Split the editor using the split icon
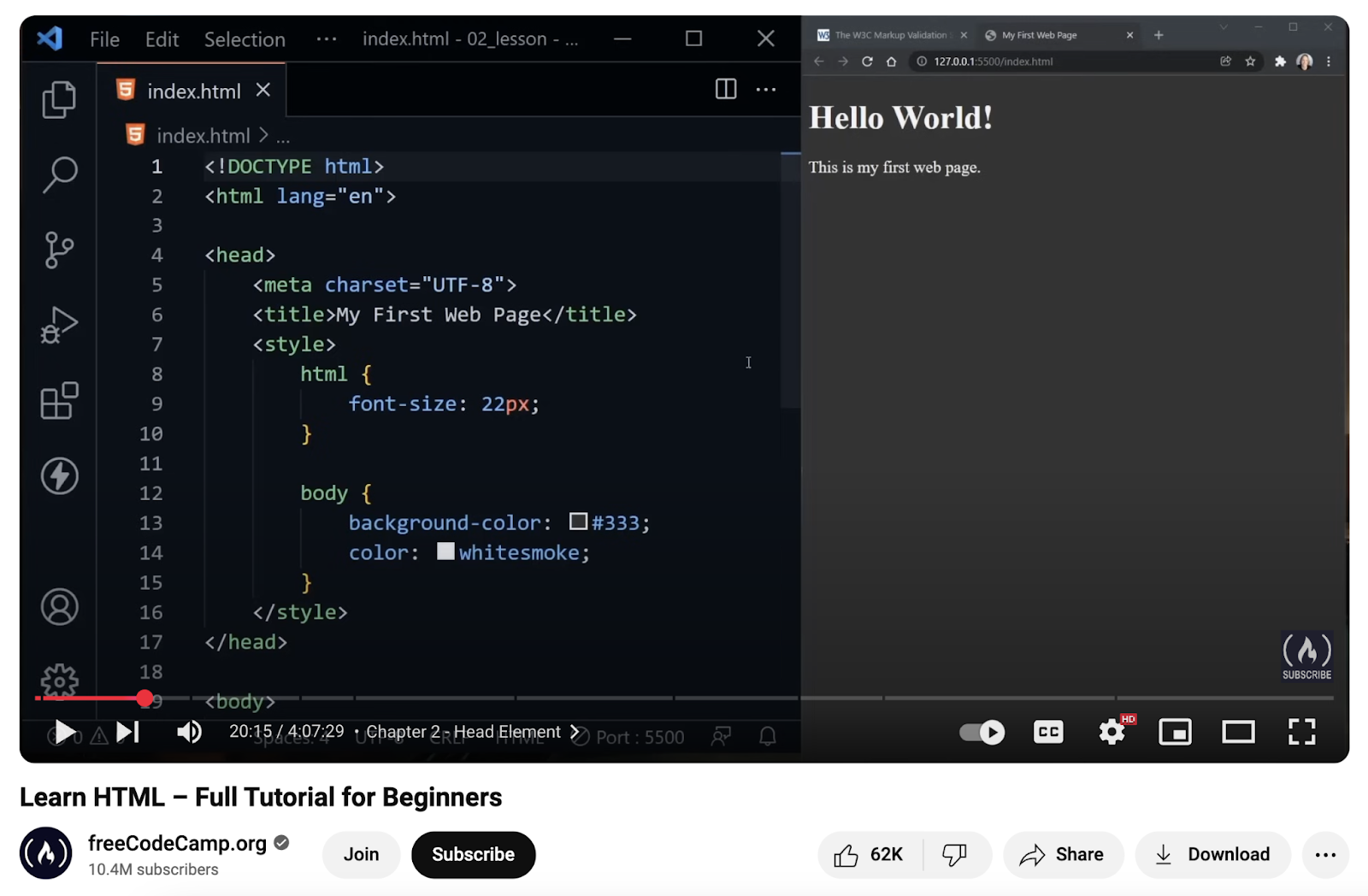1368x896 pixels. coord(724,89)
